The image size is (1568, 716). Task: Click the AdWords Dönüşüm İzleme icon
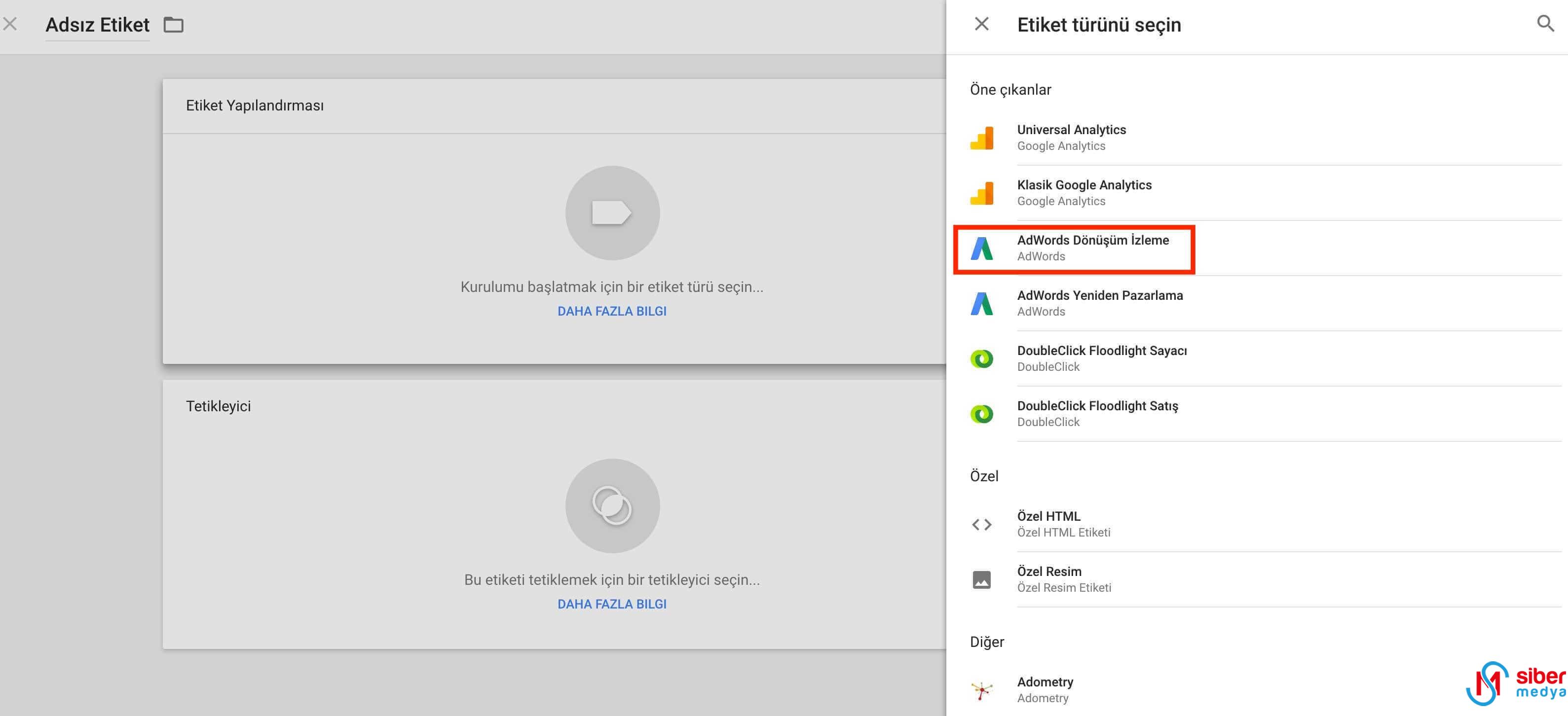tap(981, 249)
